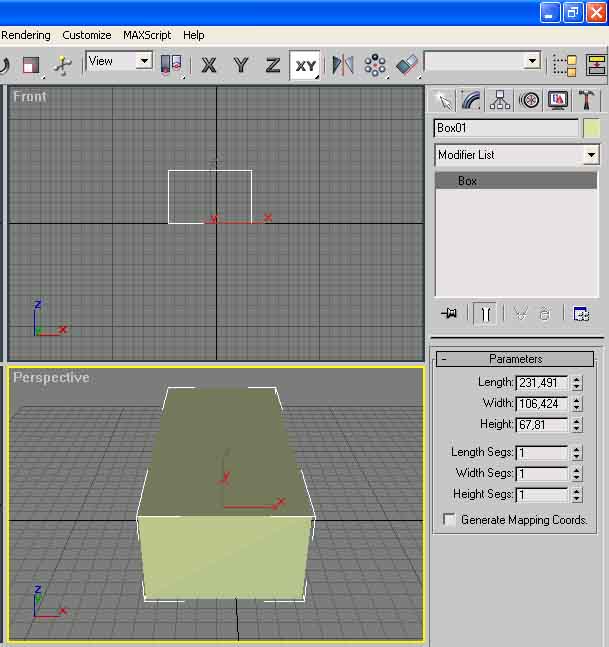
Task: Switch to the Motion panel tab
Action: point(529,100)
